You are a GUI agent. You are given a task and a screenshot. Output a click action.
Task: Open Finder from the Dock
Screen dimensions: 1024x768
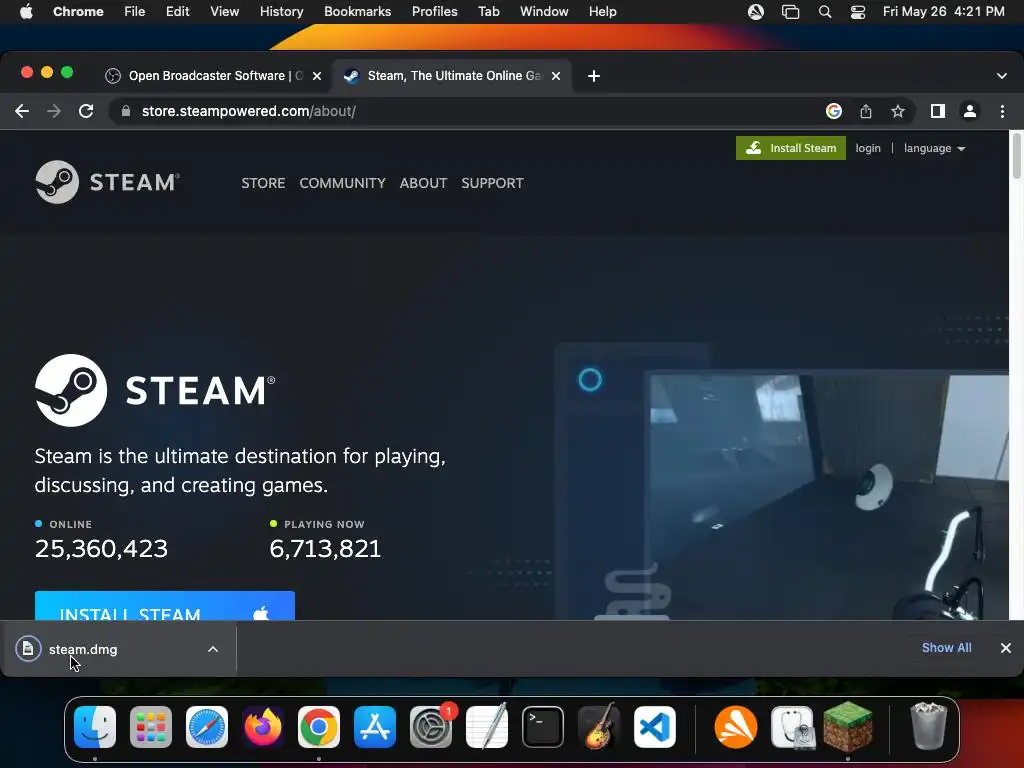click(95, 727)
